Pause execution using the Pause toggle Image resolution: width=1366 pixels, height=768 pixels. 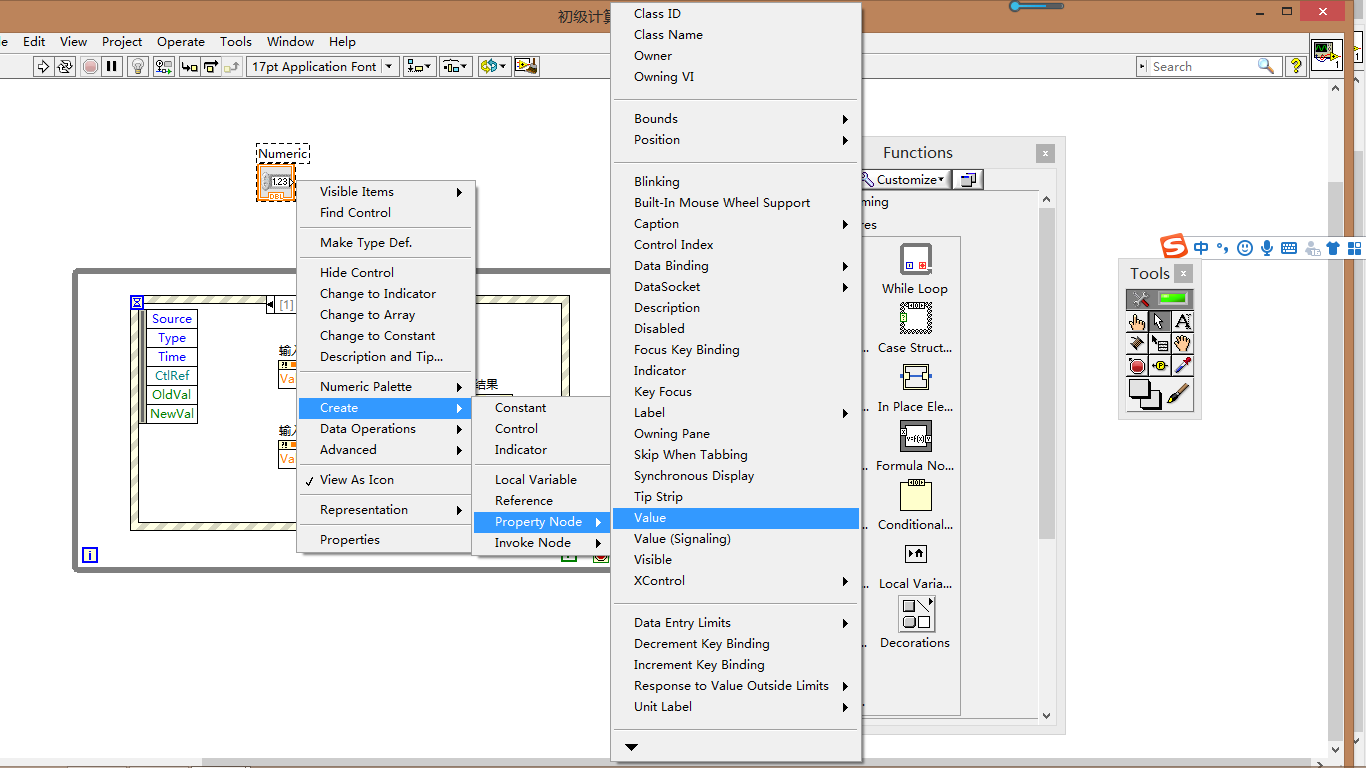112,66
